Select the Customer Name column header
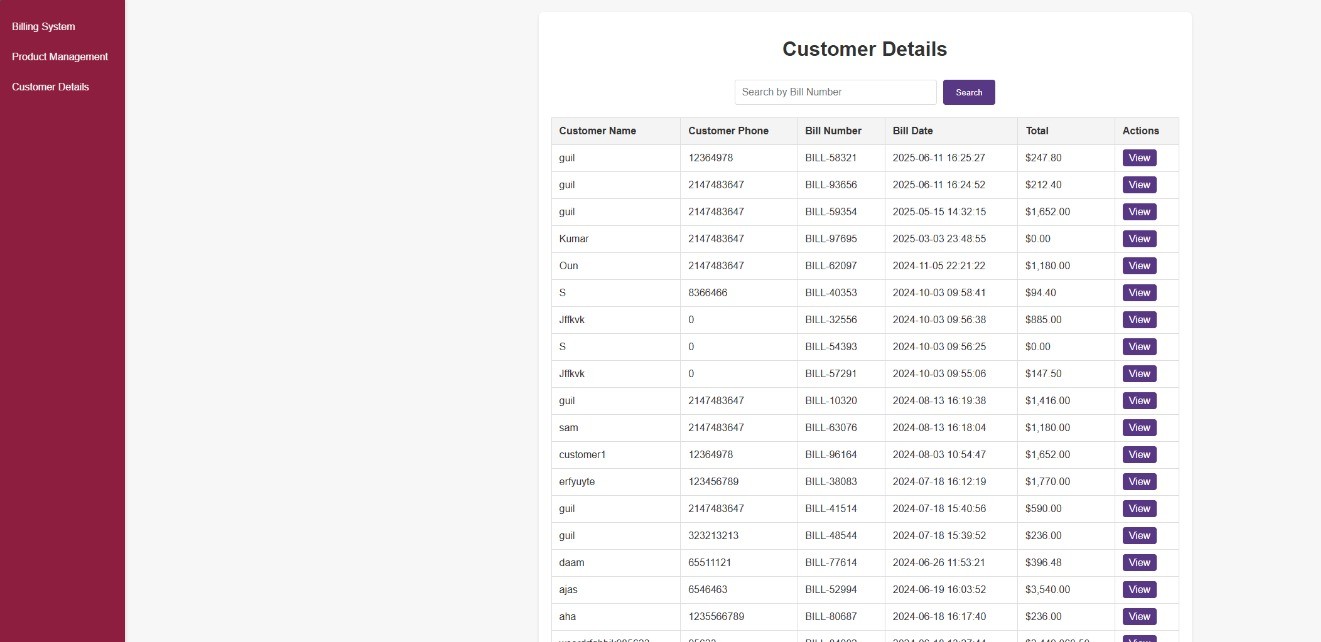The image size is (1321, 642). point(597,131)
